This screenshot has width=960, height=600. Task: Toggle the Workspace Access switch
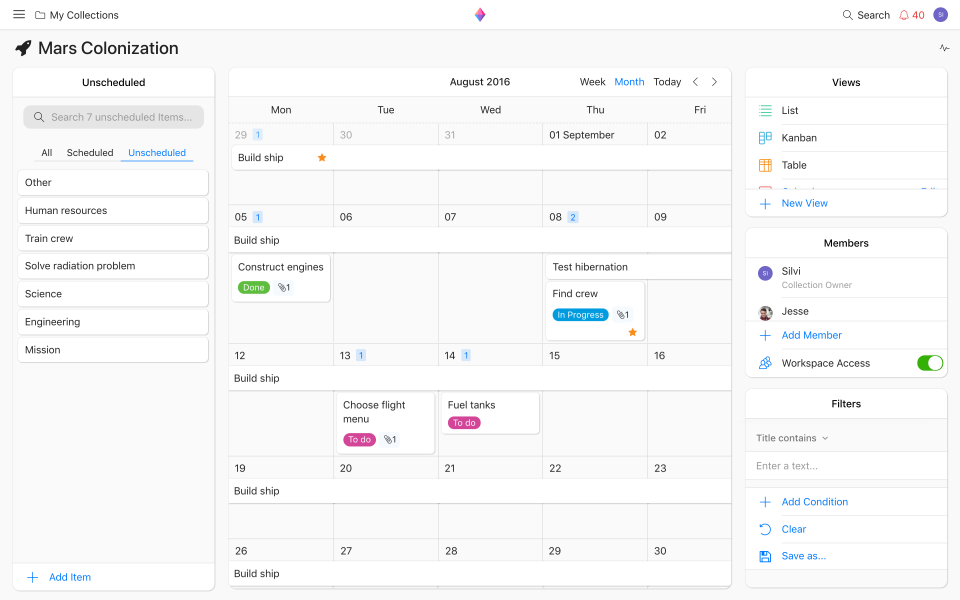tap(929, 363)
